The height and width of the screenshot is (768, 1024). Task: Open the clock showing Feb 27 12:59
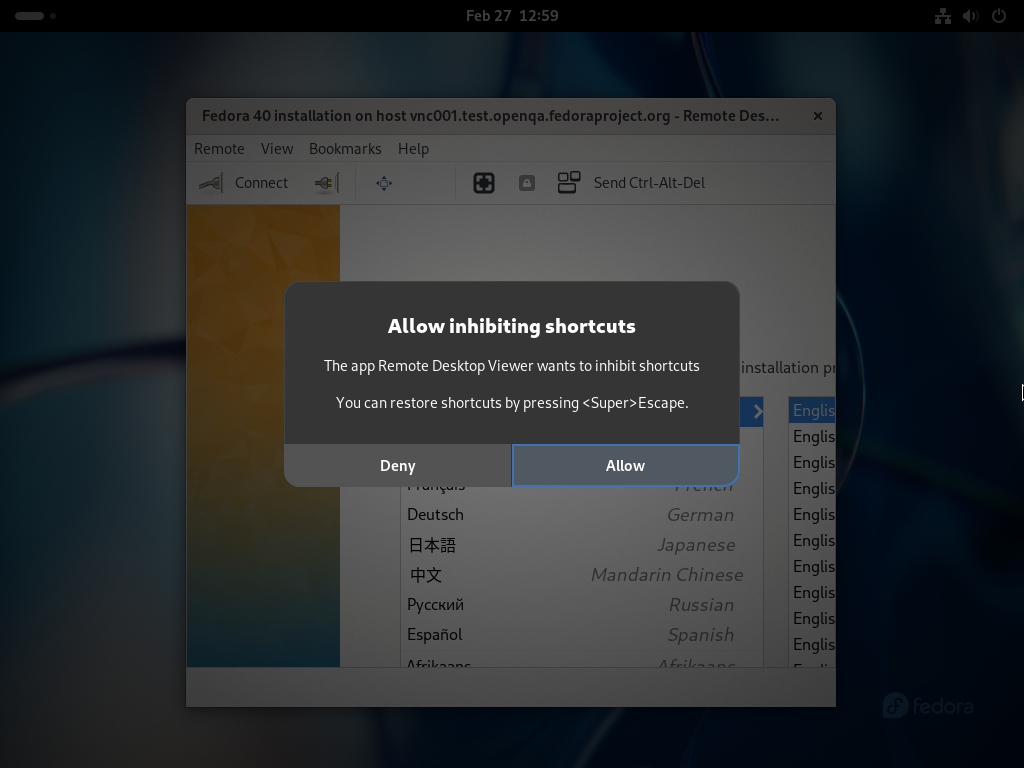512,16
